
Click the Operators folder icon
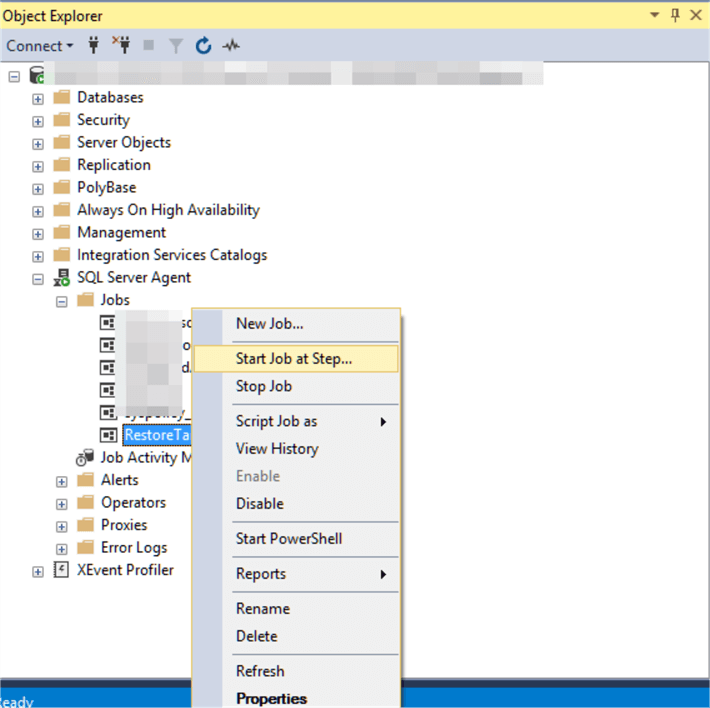click(86, 502)
